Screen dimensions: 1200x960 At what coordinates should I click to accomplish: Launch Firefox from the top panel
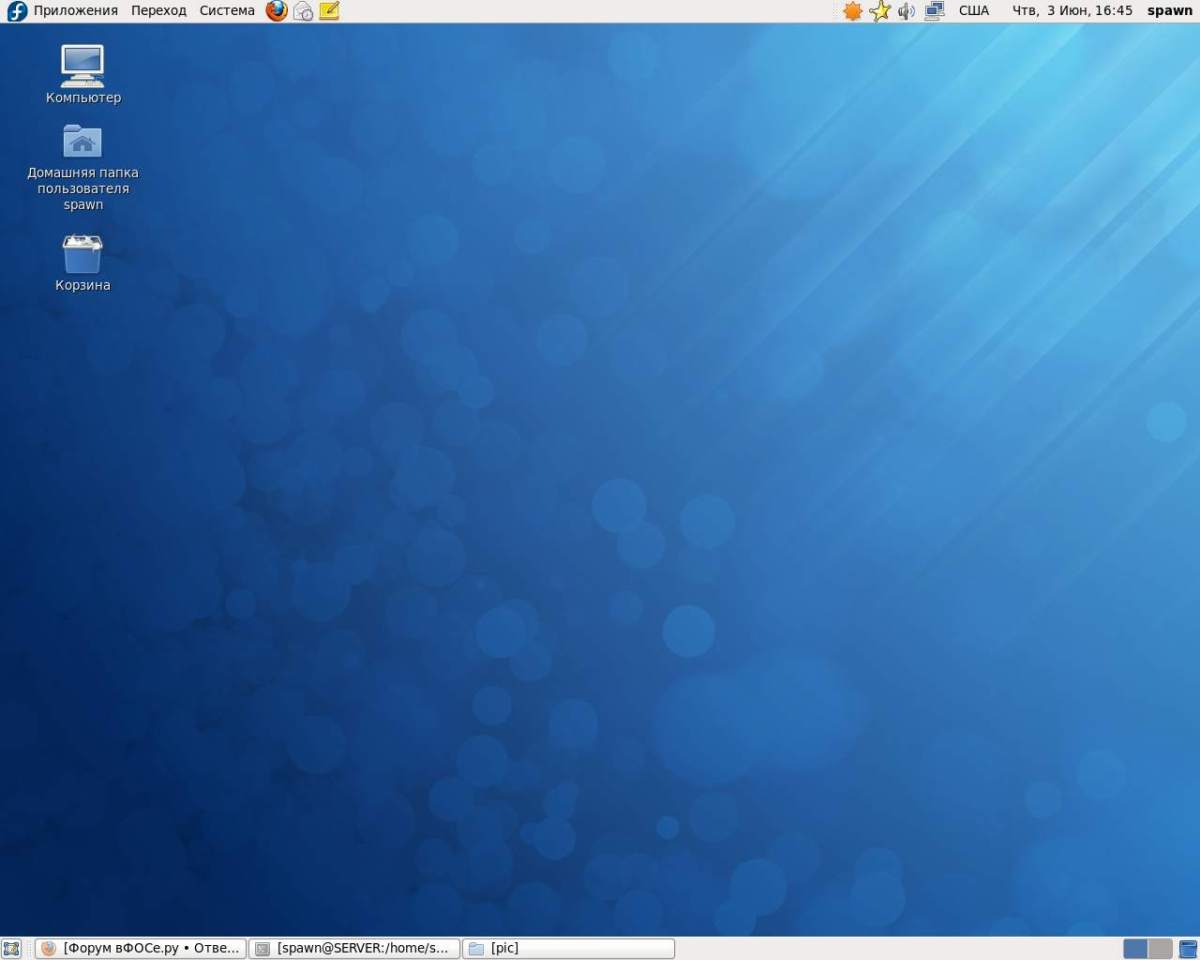point(277,11)
